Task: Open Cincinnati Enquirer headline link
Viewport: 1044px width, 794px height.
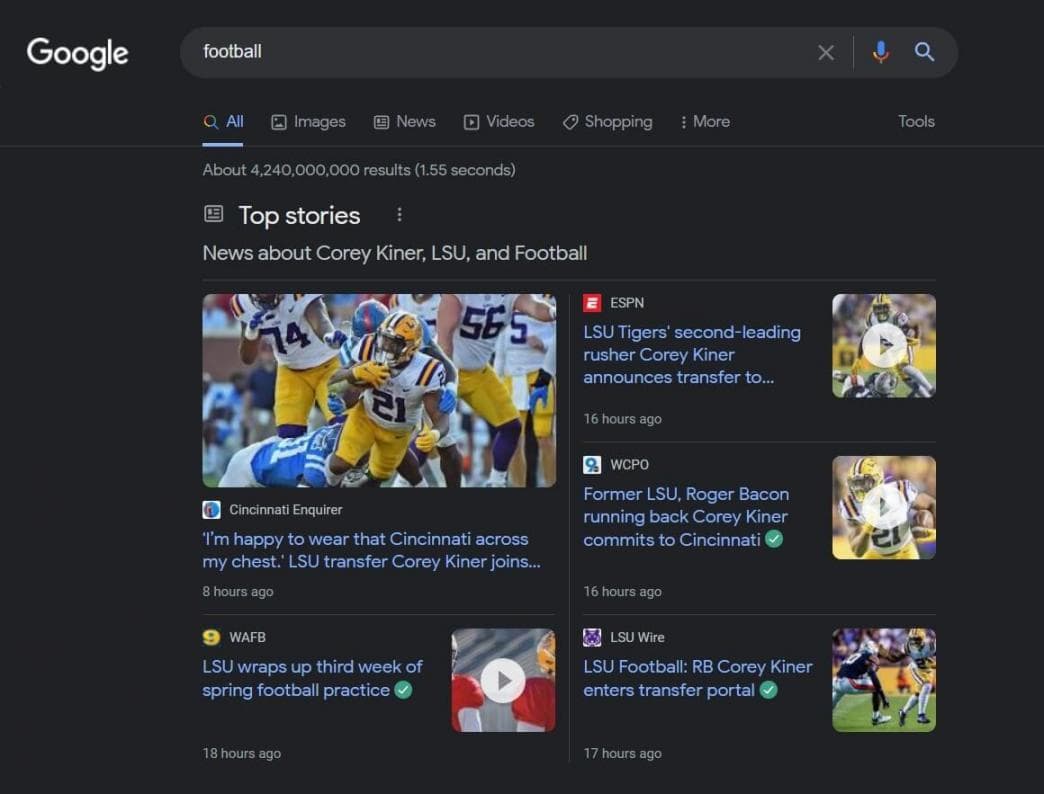Action: pos(371,550)
